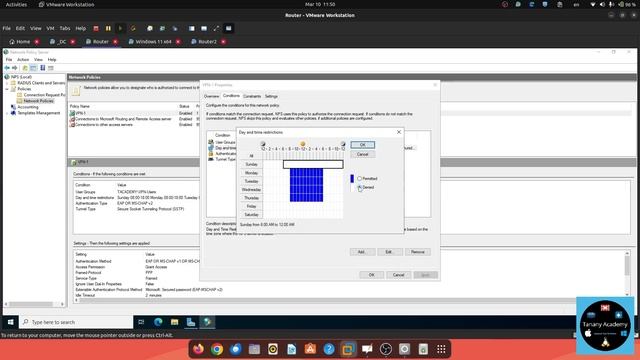
Task: Select the Denied radio button
Action: click(360, 187)
